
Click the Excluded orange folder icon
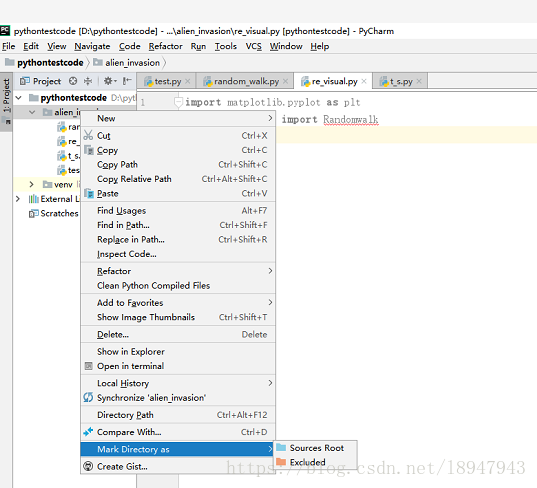(281, 462)
